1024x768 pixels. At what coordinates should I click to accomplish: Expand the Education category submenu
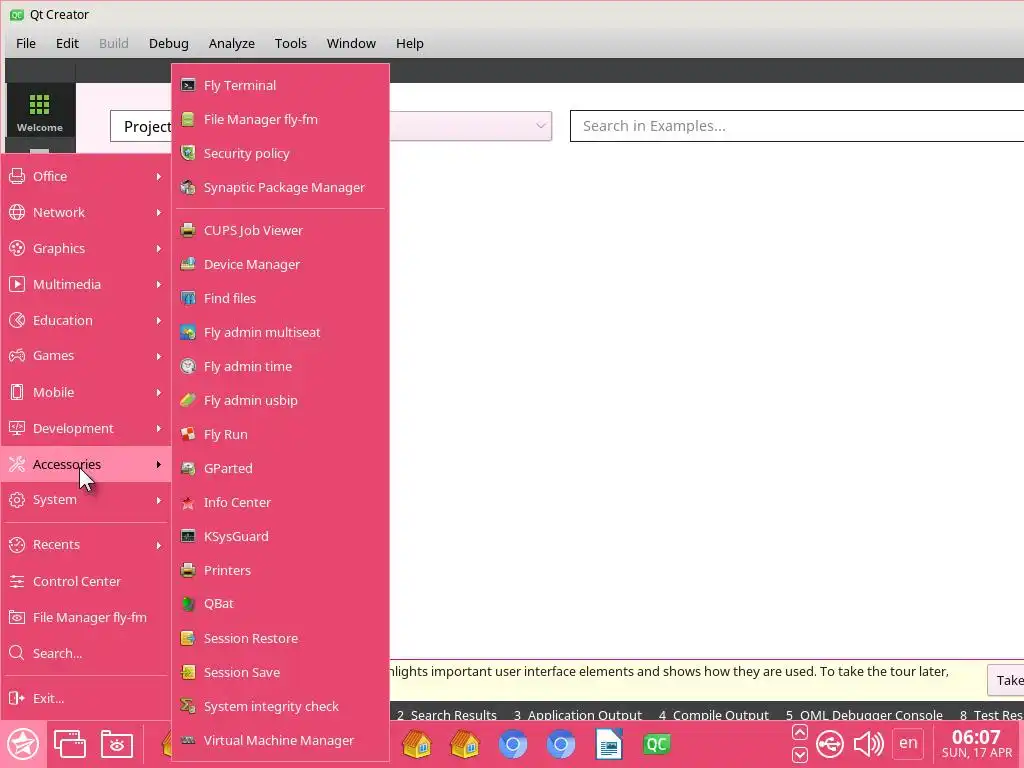86,320
